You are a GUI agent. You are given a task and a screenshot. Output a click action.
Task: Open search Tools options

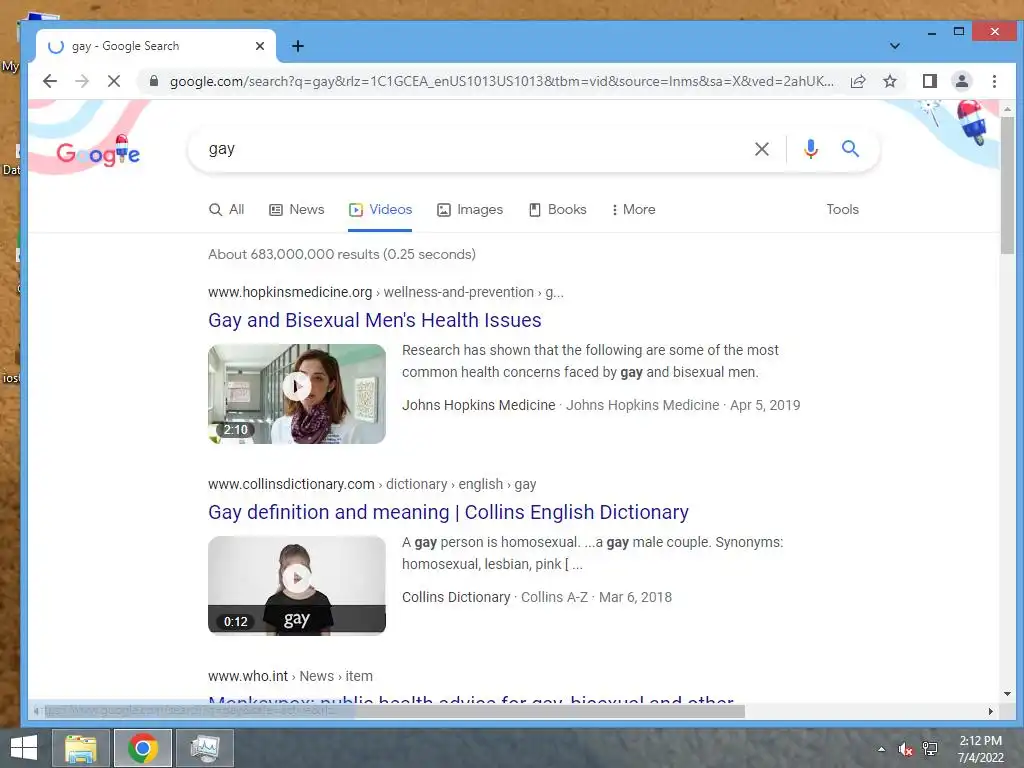click(x=842, y=210)
